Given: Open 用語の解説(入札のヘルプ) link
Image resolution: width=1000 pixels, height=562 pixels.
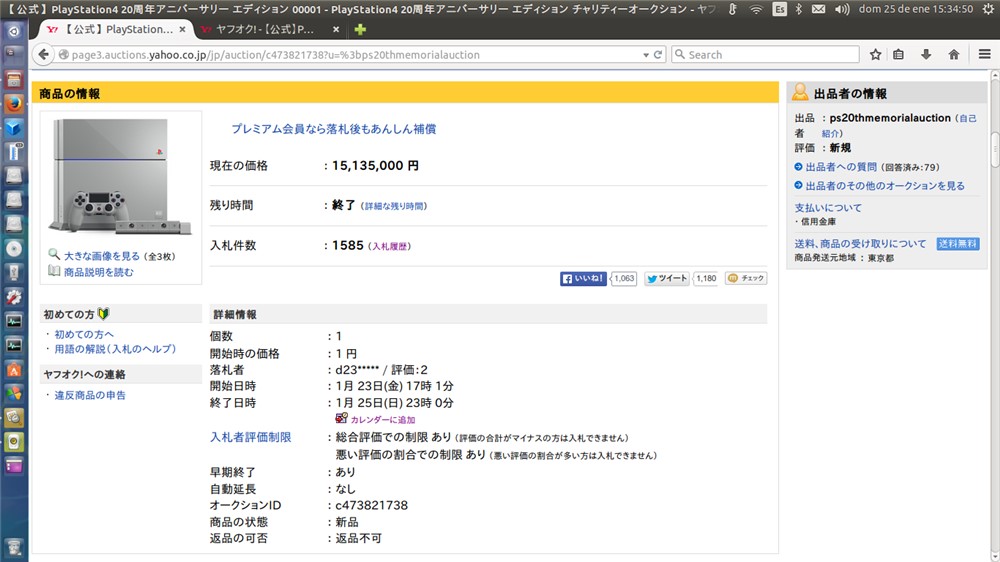Looking at the screenshot, I should click(115, 349).
